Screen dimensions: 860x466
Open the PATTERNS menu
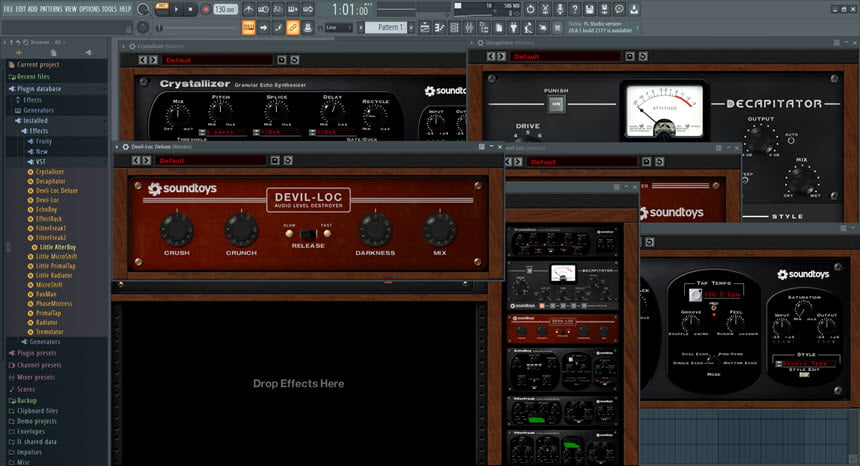pyautogui.click(x=51, y=9)
